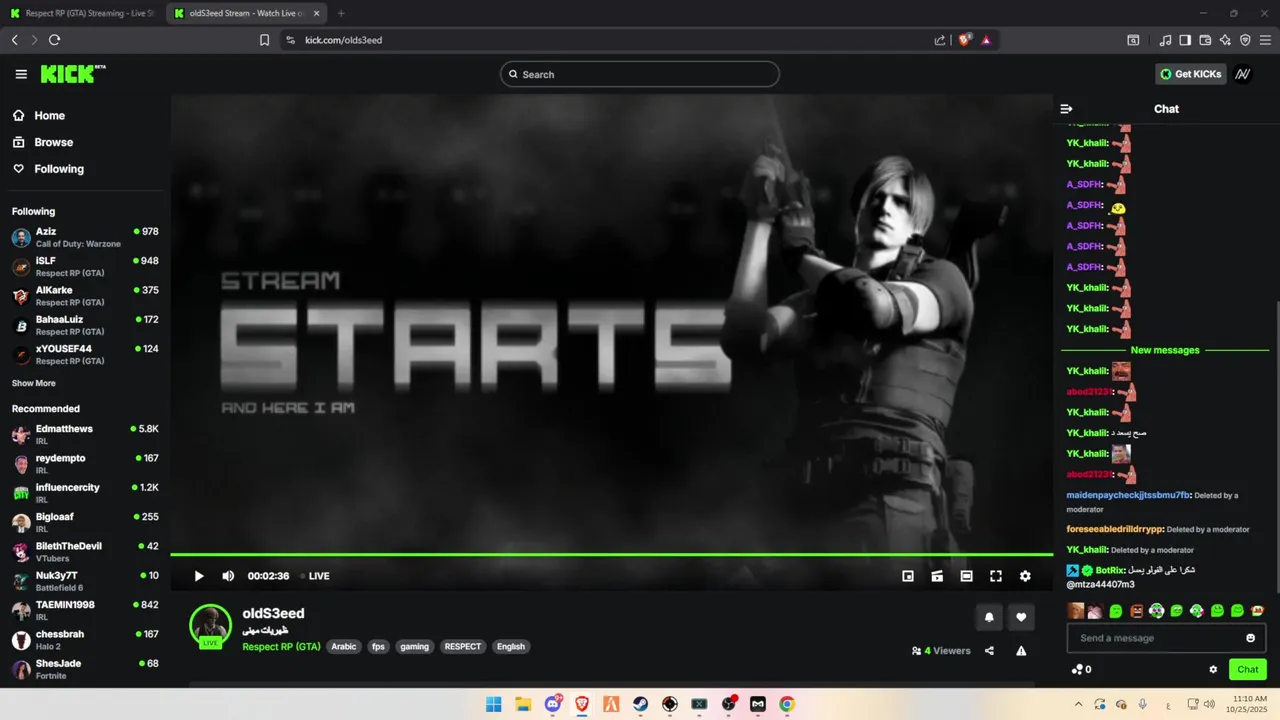Open Brave Wallet icon
The image size is (1280, 720).
pos(1205,40)
